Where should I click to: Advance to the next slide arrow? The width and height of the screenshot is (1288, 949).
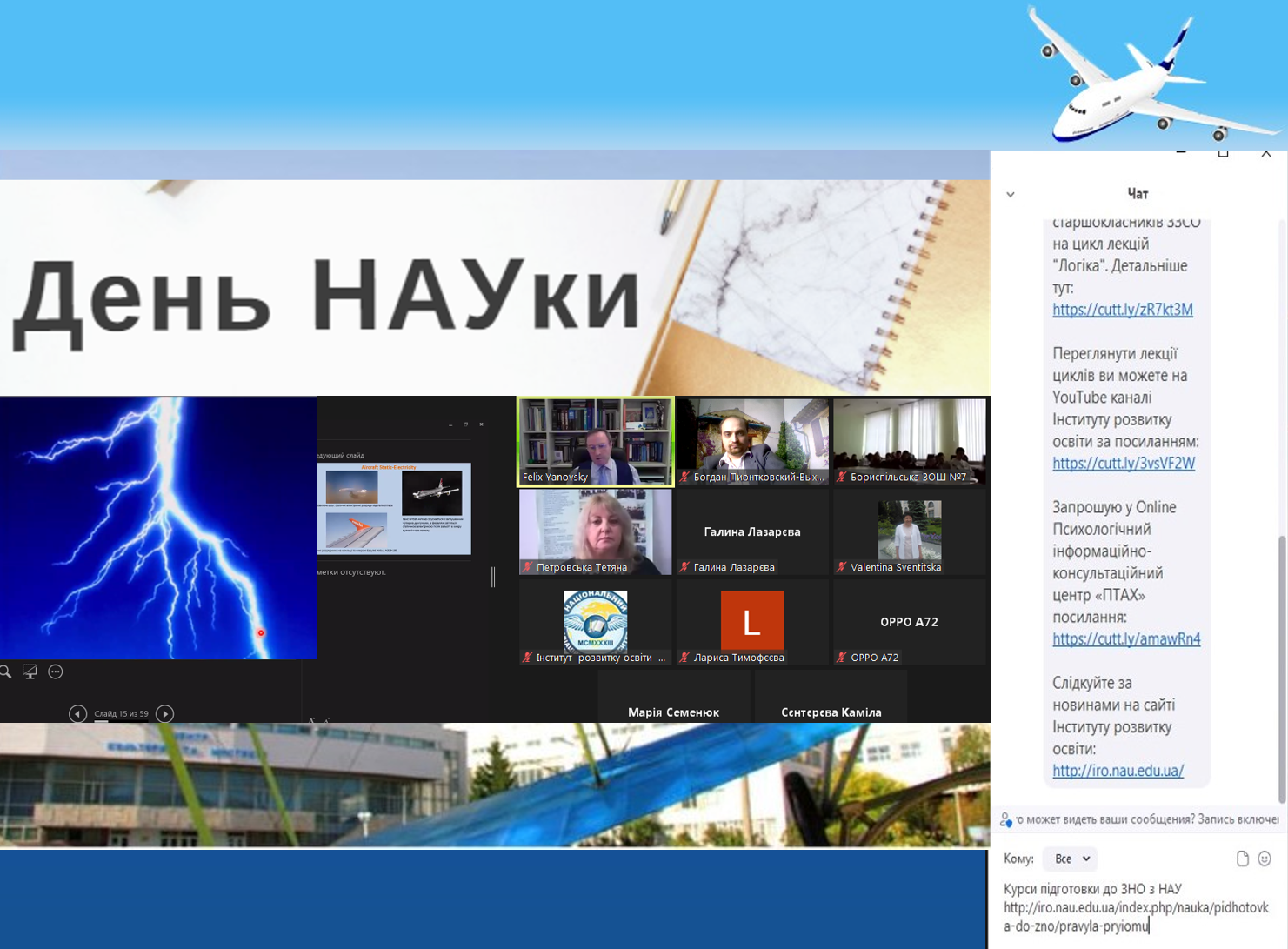164,713
